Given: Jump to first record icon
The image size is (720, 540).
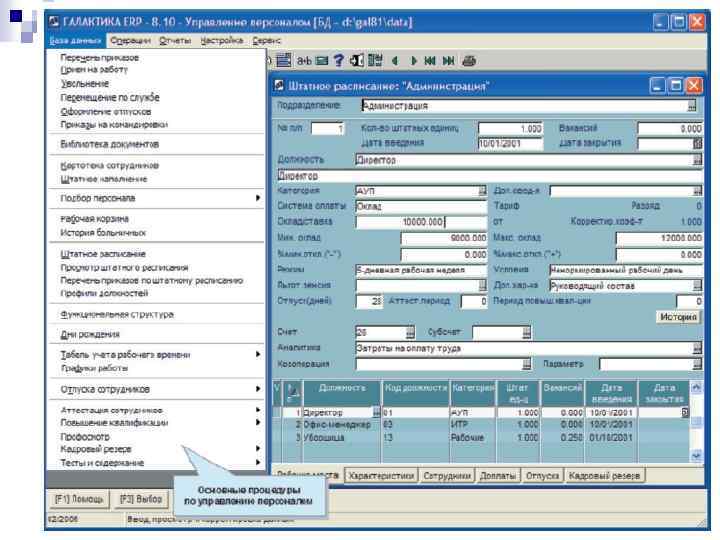Looking at the screenshot, I should pos(430,61).
